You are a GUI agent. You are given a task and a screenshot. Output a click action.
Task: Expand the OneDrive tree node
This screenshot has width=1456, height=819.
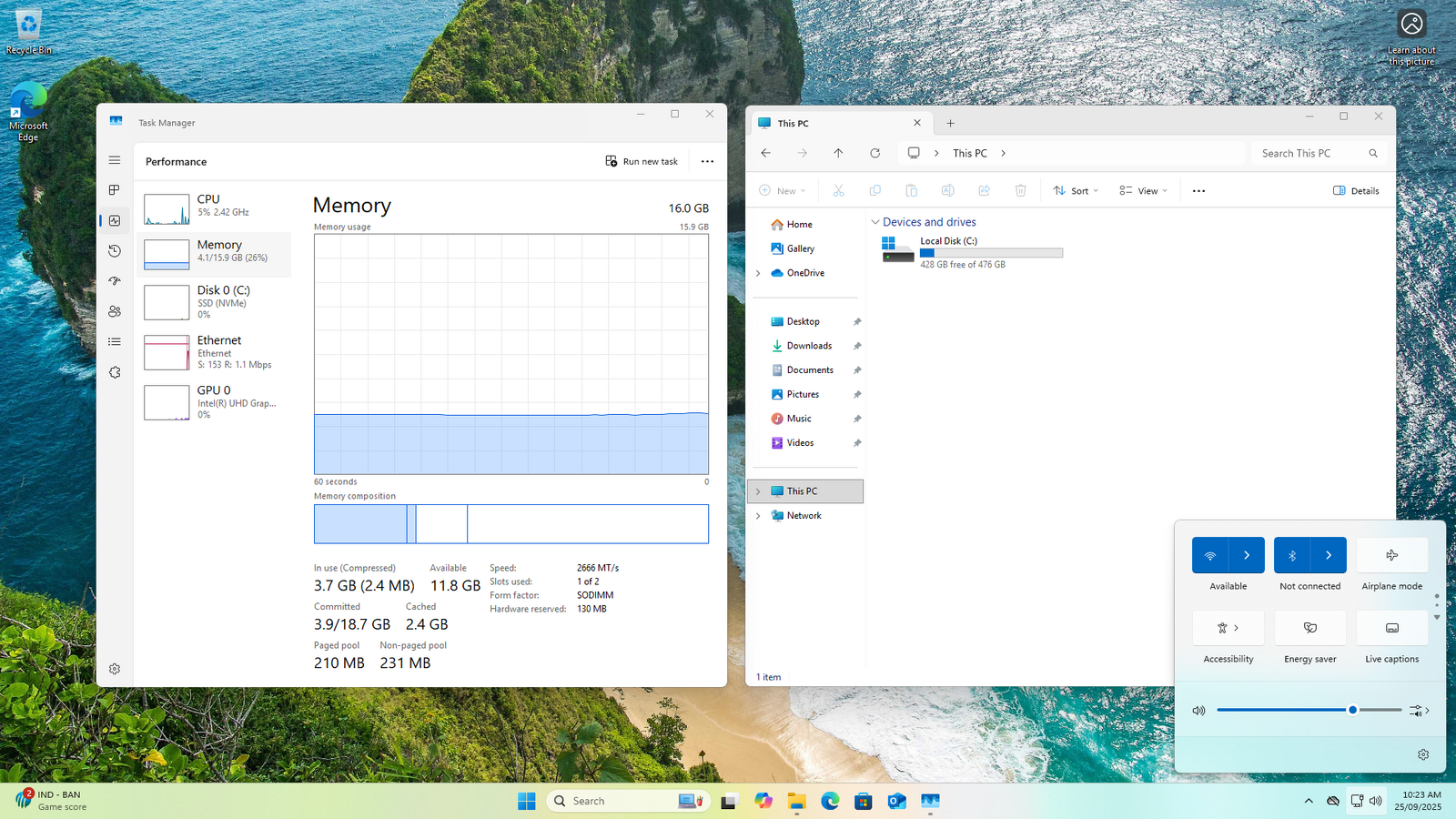(x=758, y=273)
